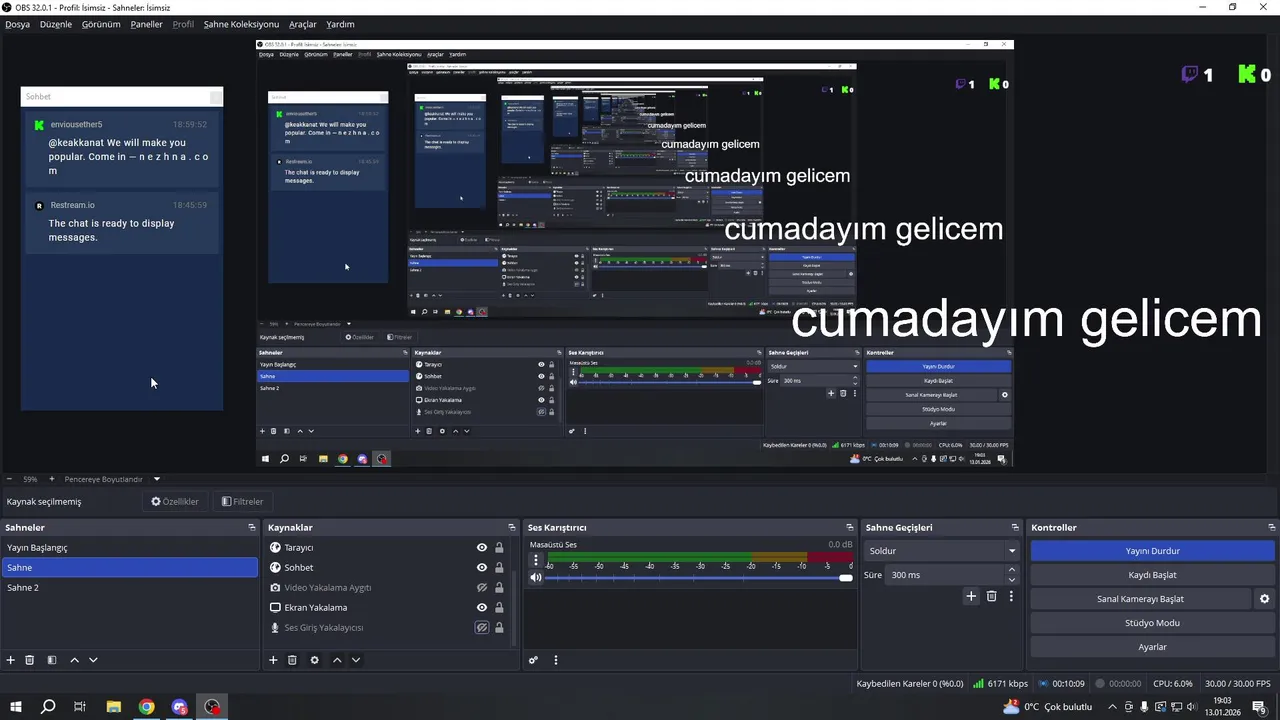Open advanced audio properties gears icon

534,660
